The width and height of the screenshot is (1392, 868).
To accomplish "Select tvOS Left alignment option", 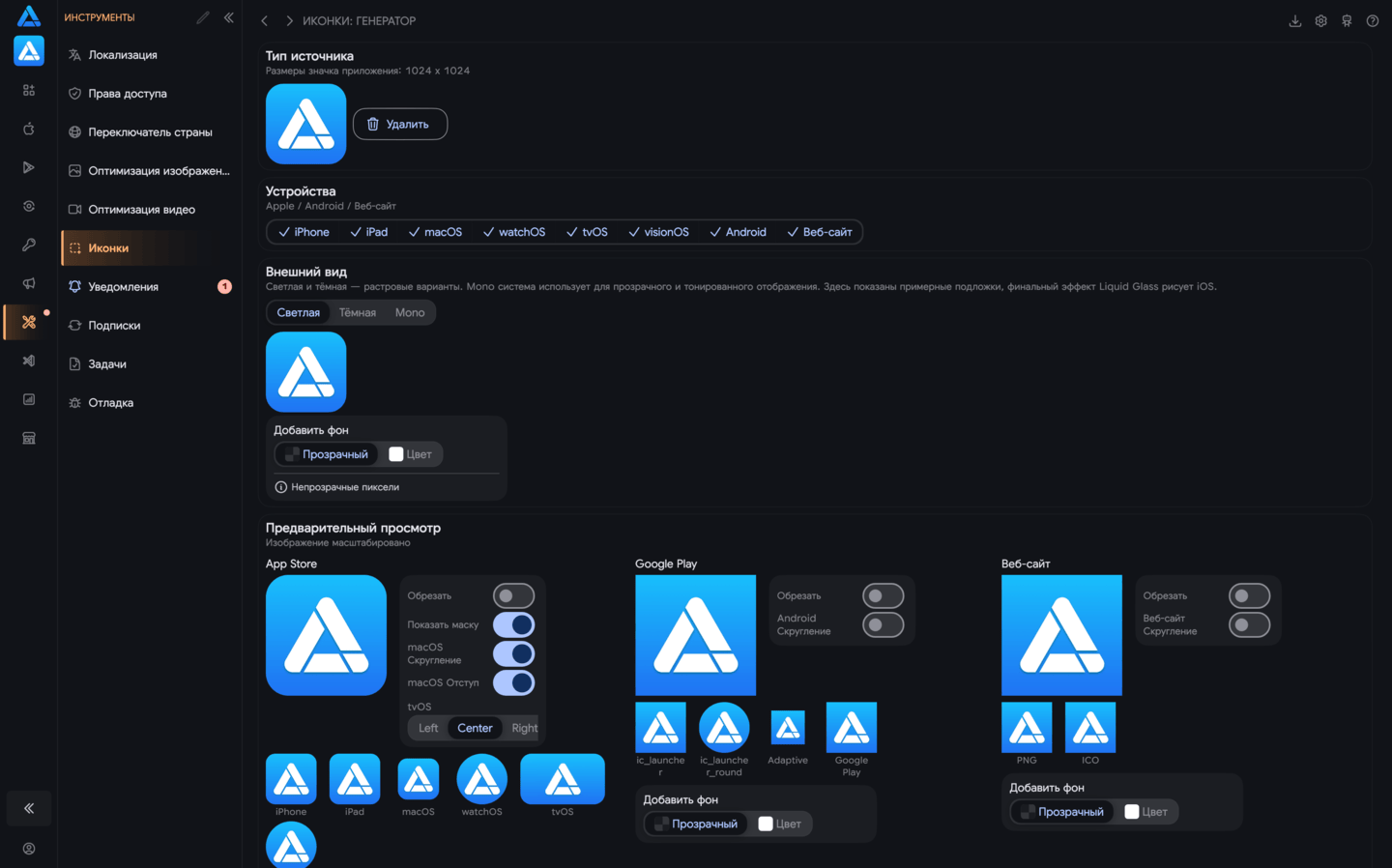I will point(428,728).
